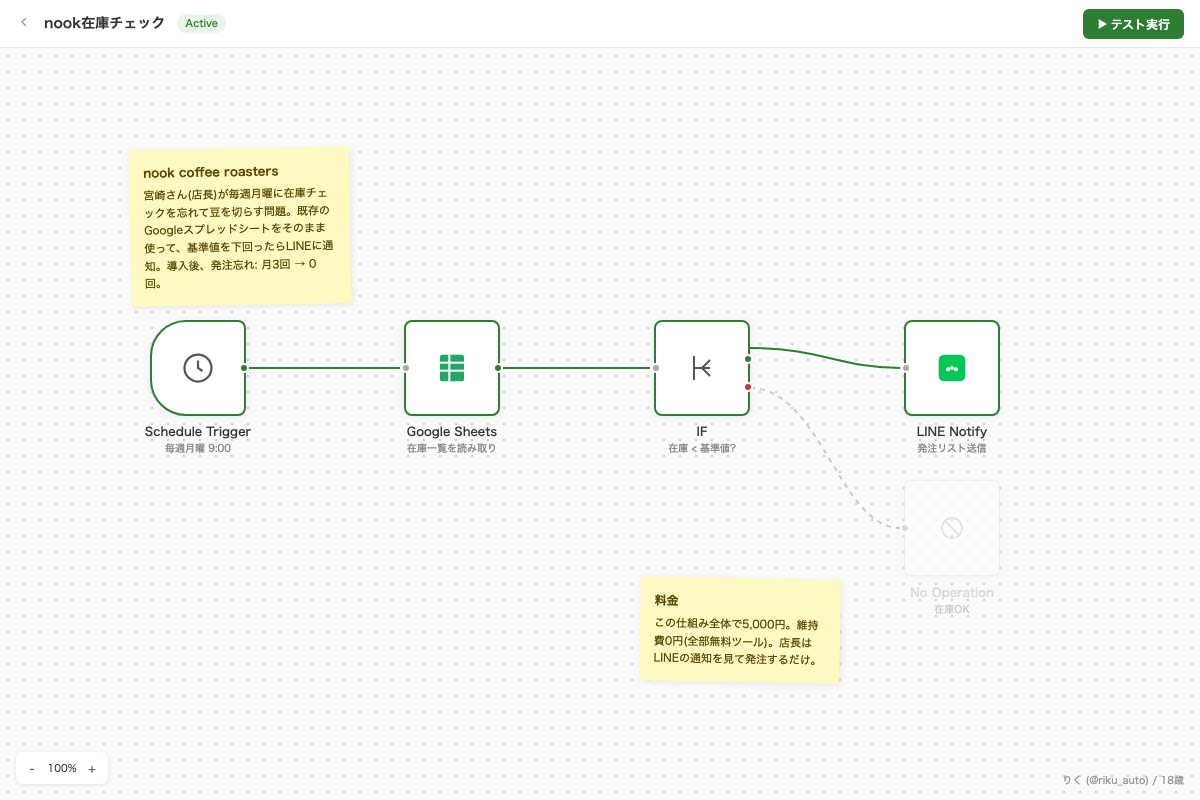Go back using the top-left arrow
The height and width of the screenshot is (800, 1200).
click(24, 23)
